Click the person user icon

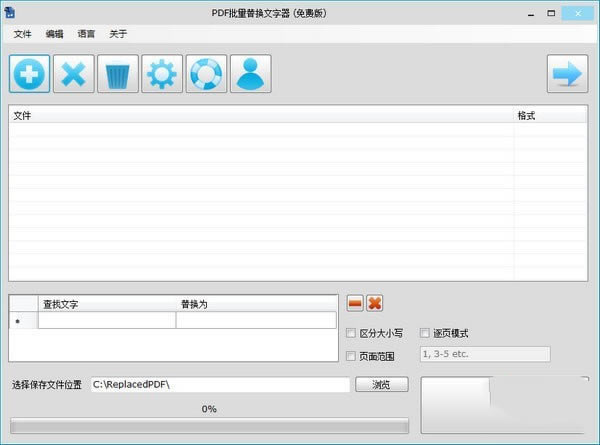pos(251,73)
